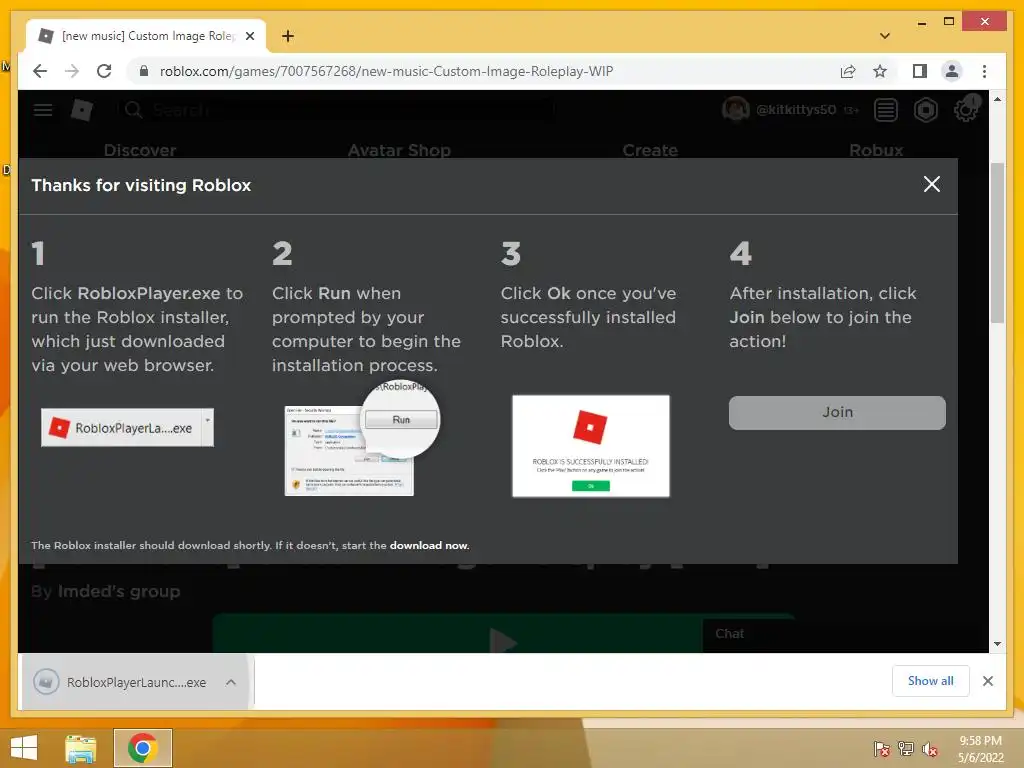The height and width of the screenshot is (768, 1024).
Task: Maximize the Chrome window
Action: [949, 22]
